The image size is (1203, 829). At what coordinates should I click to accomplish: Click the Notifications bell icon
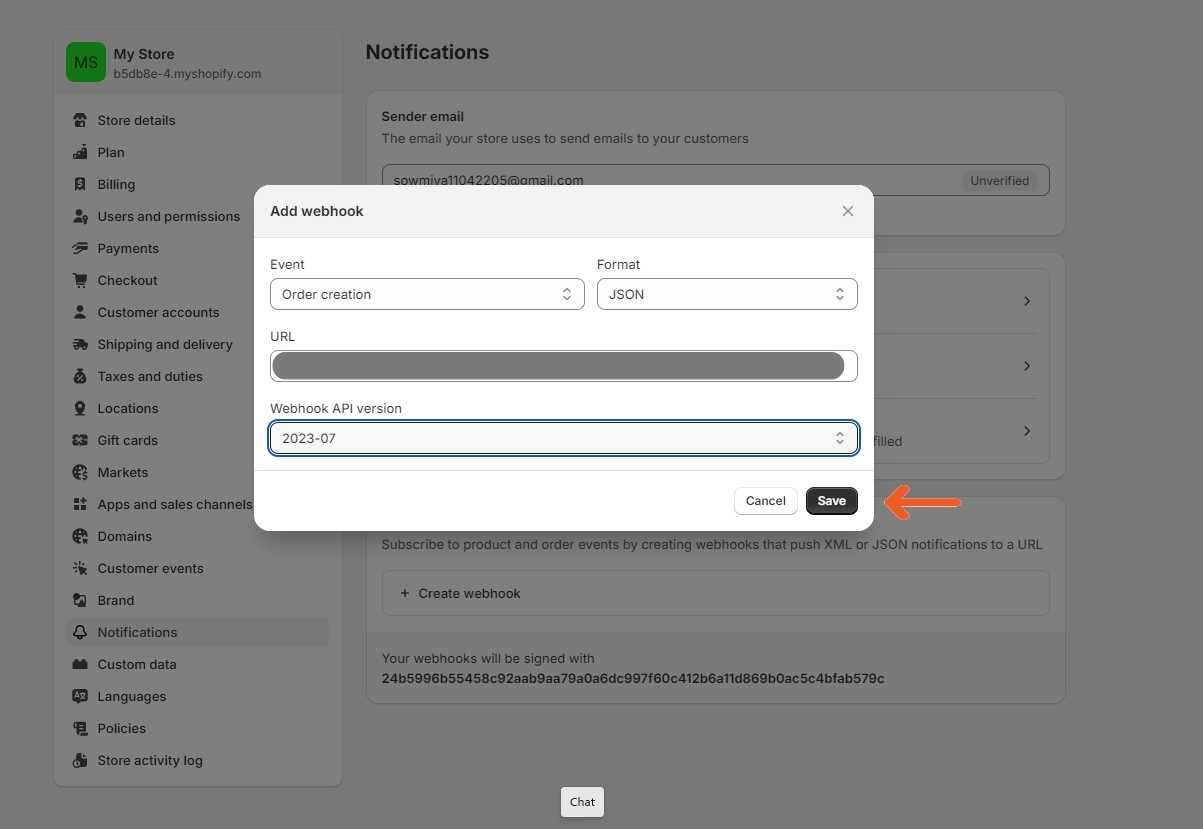[x=80, y=632]
